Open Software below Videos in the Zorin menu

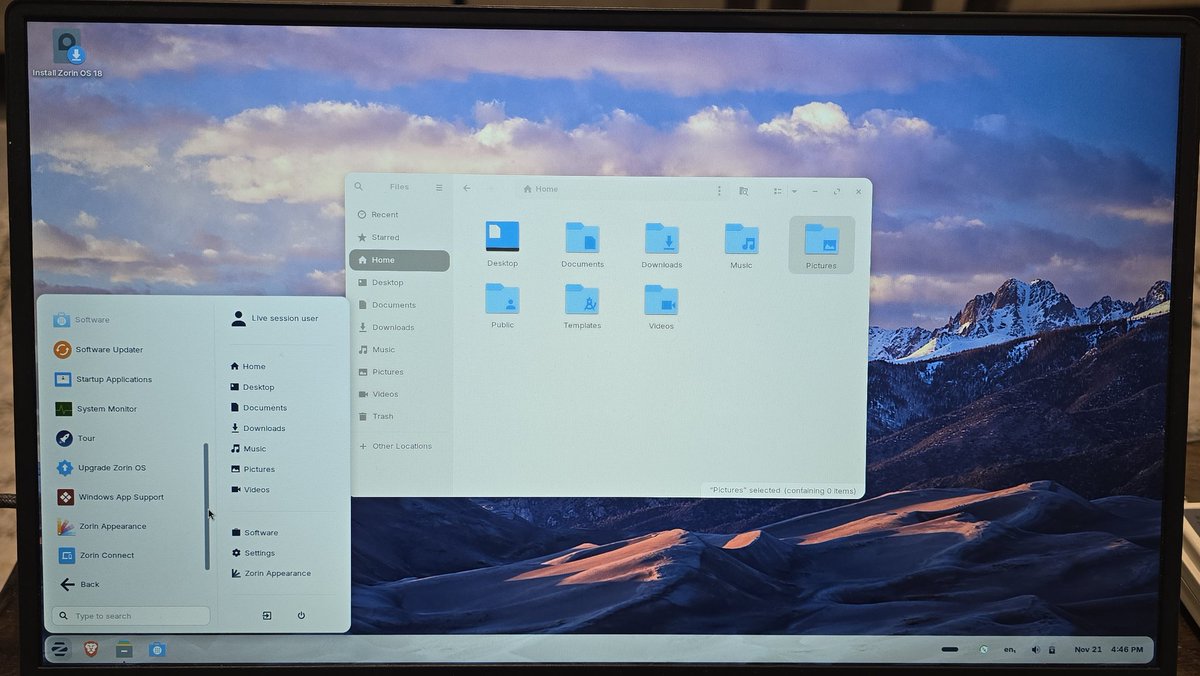point(254,532)
